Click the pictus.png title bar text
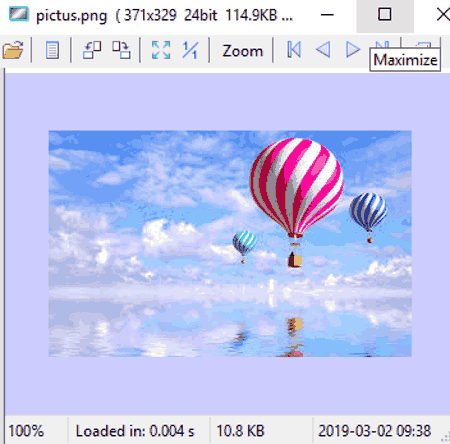This screenshot has width=450, height=444. coord(72,15)
